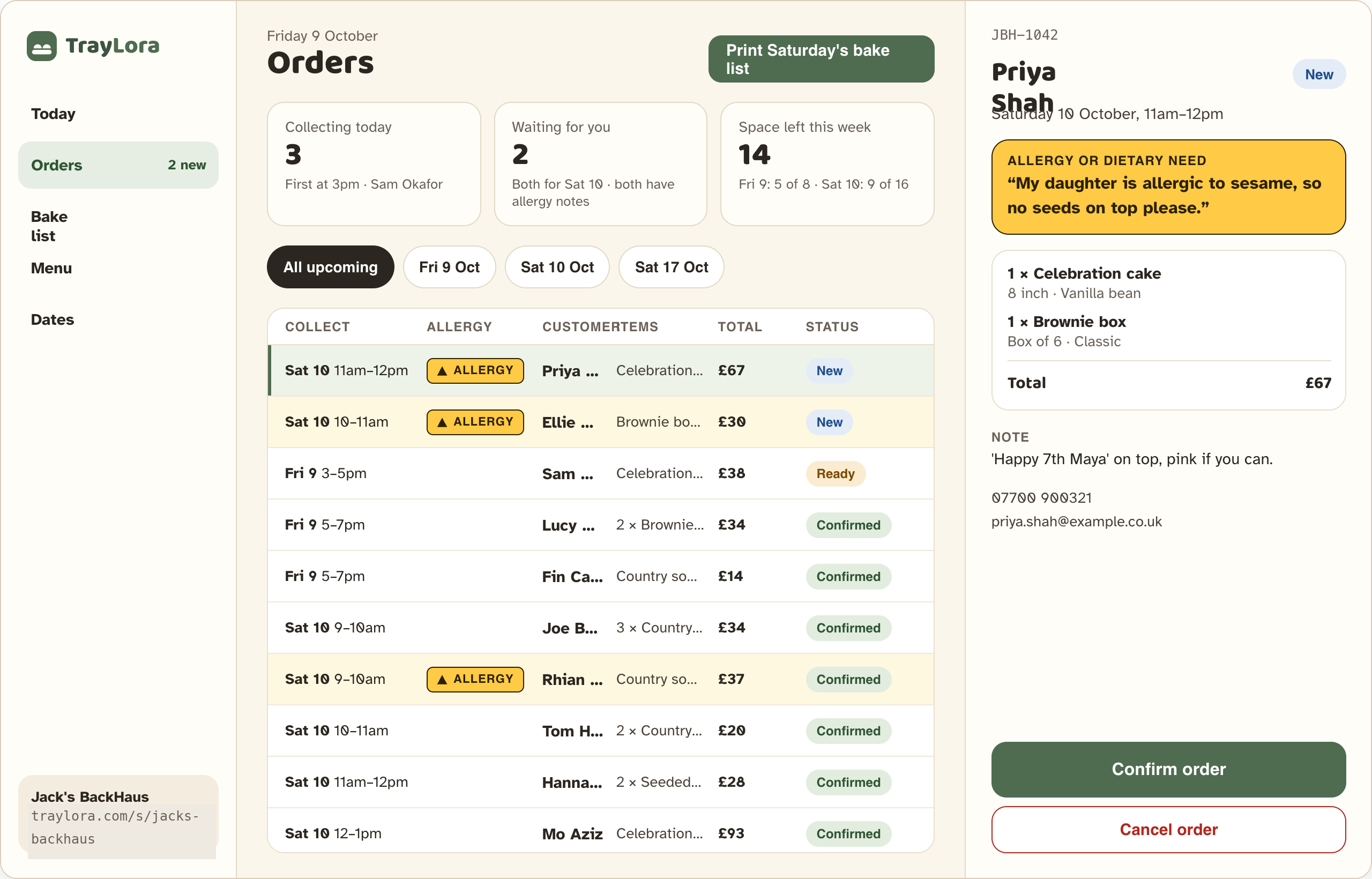This screenshot has height=879, width=1372.
Task: Click the allergy badge in Priya's row
Action: [x=475, y=370]
